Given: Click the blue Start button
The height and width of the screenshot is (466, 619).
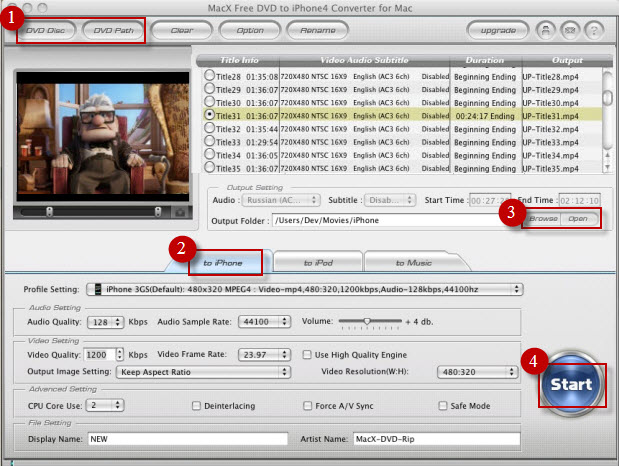Looking at the screenshot, I should [571, 384].
